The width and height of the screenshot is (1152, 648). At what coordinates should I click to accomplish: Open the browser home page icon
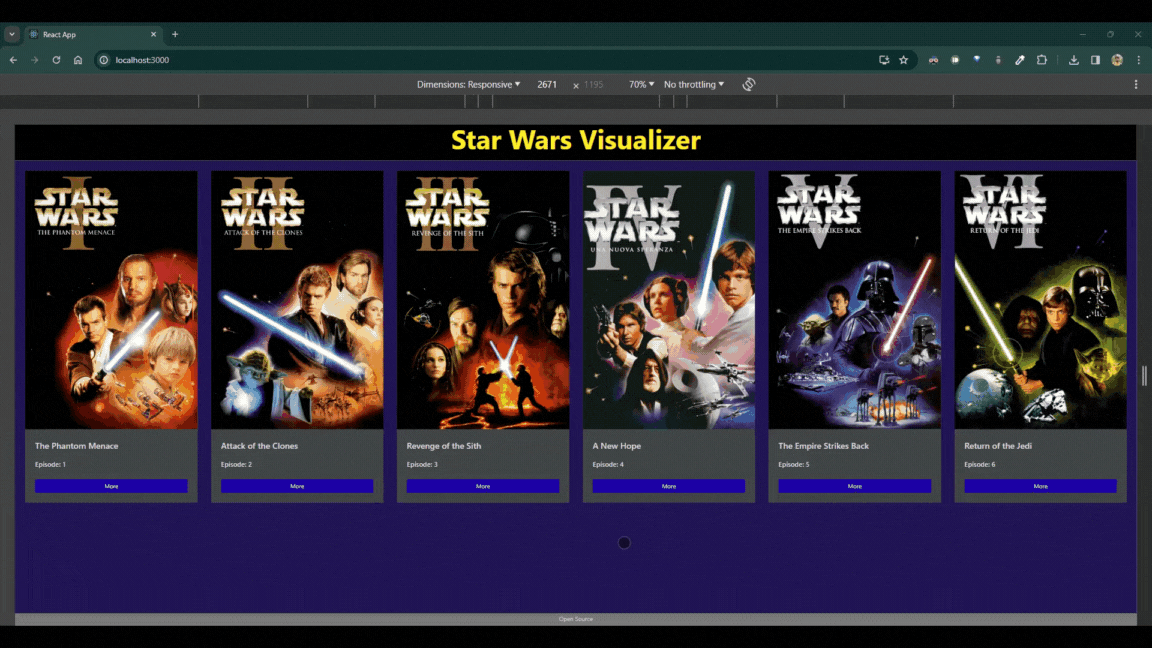tap(78, 60)
